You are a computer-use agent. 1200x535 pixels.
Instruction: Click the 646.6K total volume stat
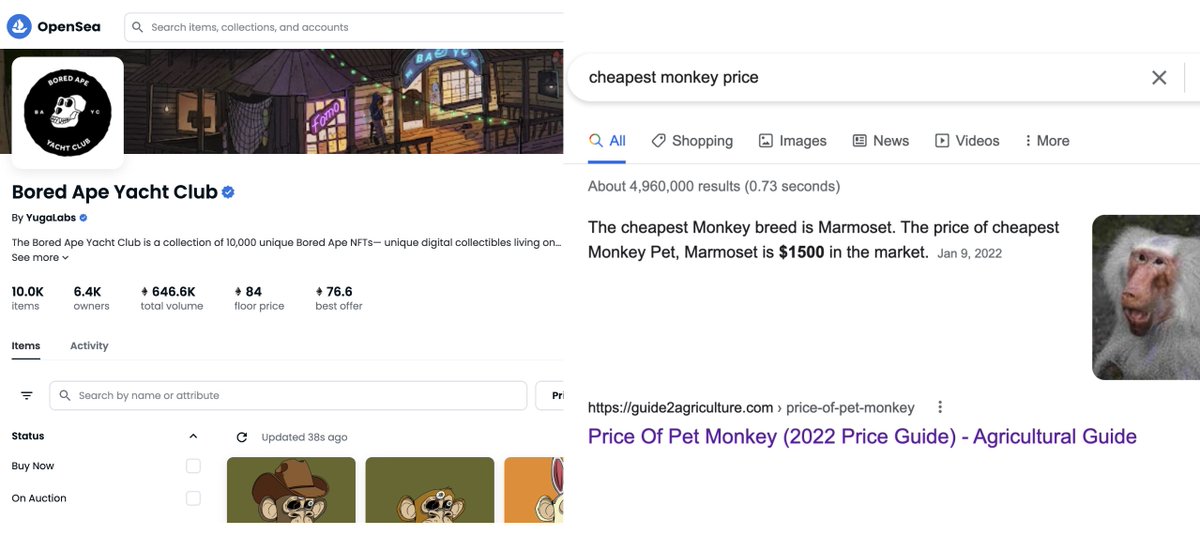click(172, 298)
